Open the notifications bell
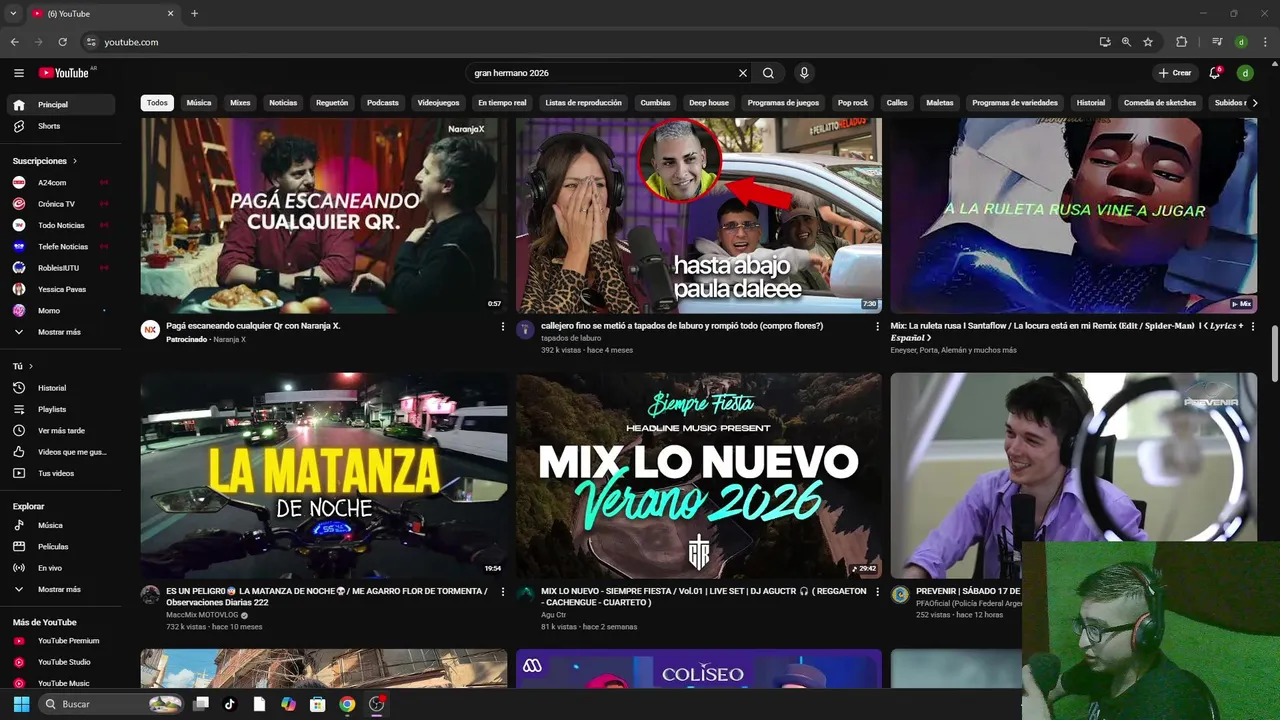This screenshot has height=720, width=1280. pos(1215,73)
